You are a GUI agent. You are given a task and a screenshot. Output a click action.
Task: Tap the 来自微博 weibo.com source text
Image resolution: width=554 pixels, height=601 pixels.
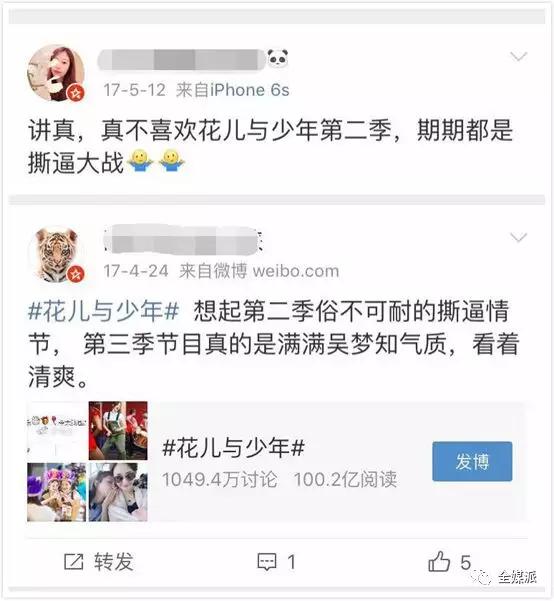[259, 271]
